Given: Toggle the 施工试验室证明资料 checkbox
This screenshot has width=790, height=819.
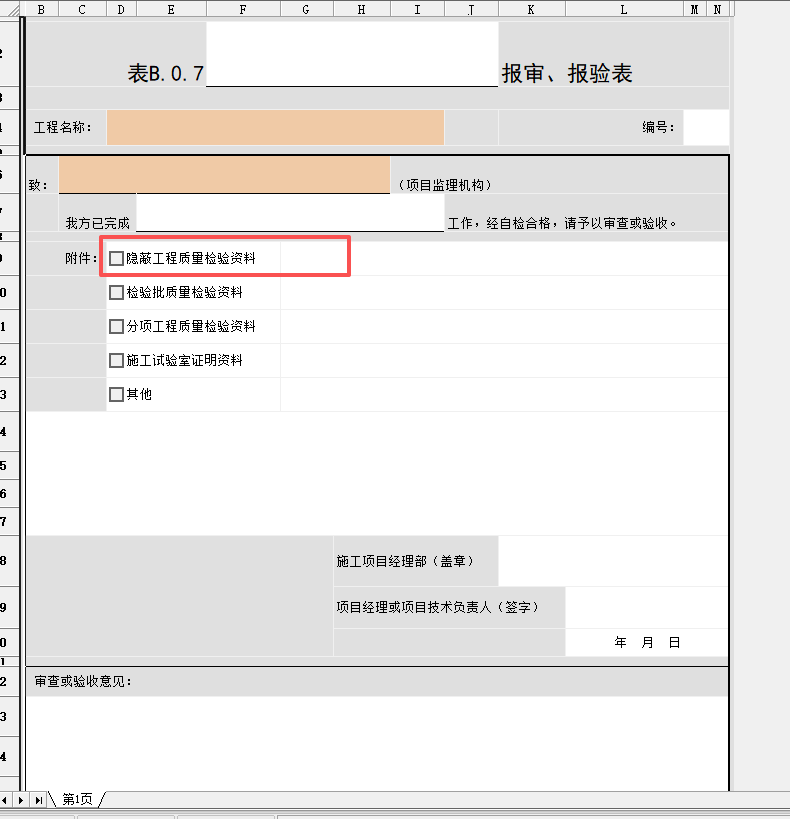Looking at the screenshot, I should (116, 361).
